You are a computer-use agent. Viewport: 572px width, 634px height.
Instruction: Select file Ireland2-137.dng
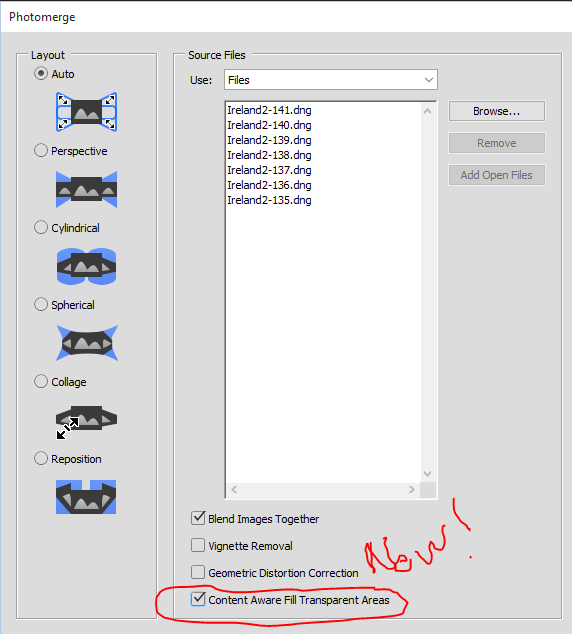(x=269, y=170)
